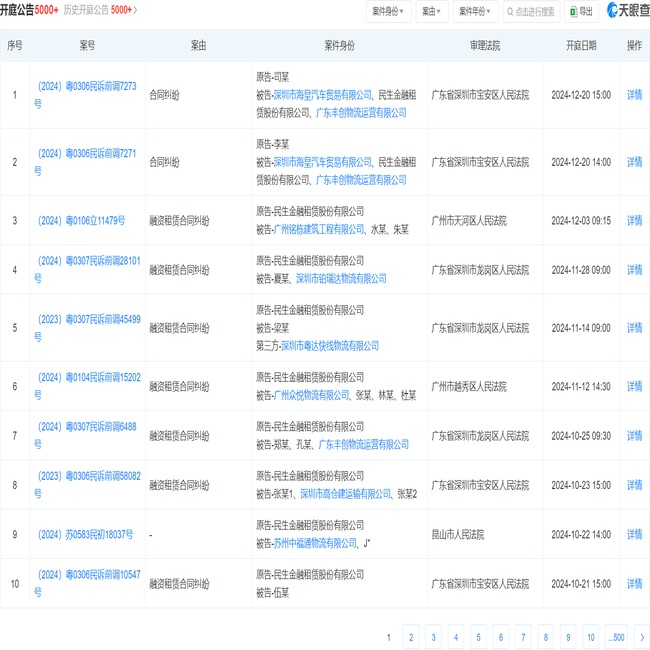Open 苏州中福通物流有限公司 company link
The image size is (650, 650).
click(x=315, y=543)
